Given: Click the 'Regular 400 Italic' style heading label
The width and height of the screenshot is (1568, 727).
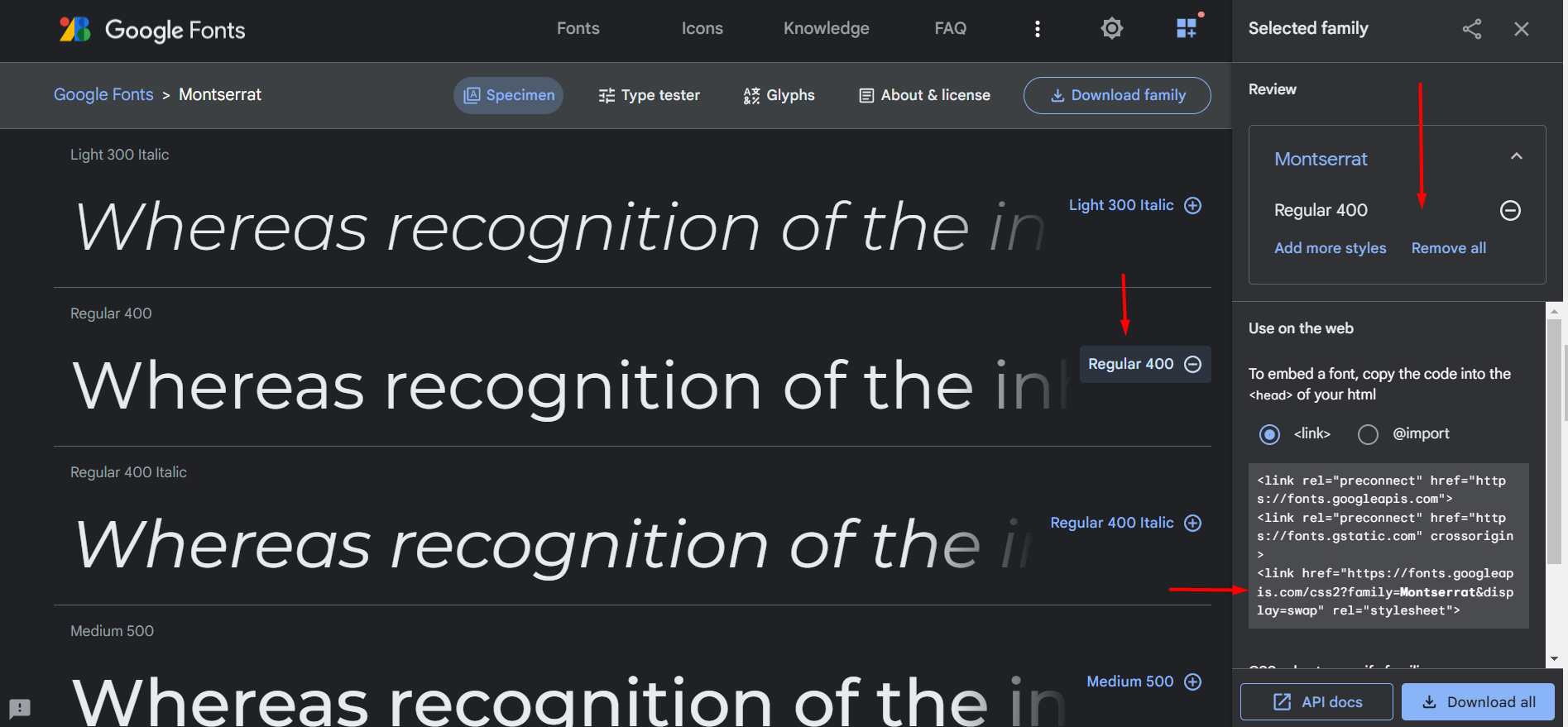Looking at the screenshot, I should tap(128, 472).
